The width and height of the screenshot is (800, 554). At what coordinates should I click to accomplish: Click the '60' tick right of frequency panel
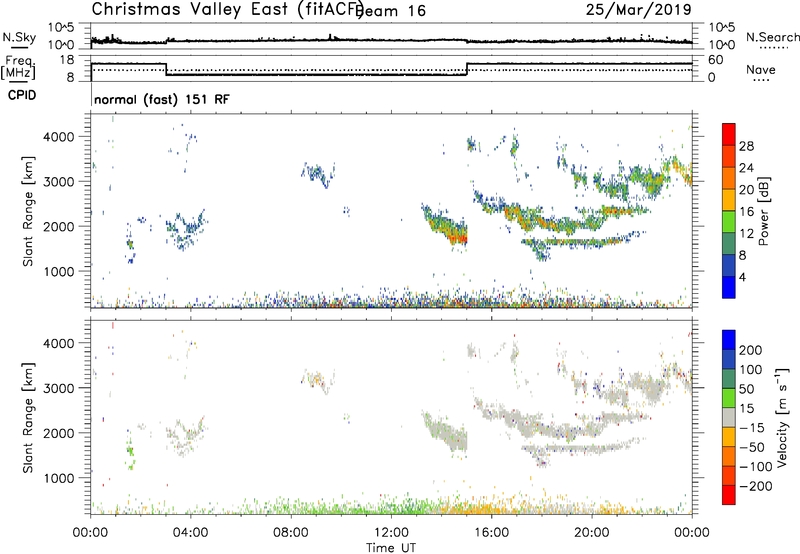[x=716, y=60]
